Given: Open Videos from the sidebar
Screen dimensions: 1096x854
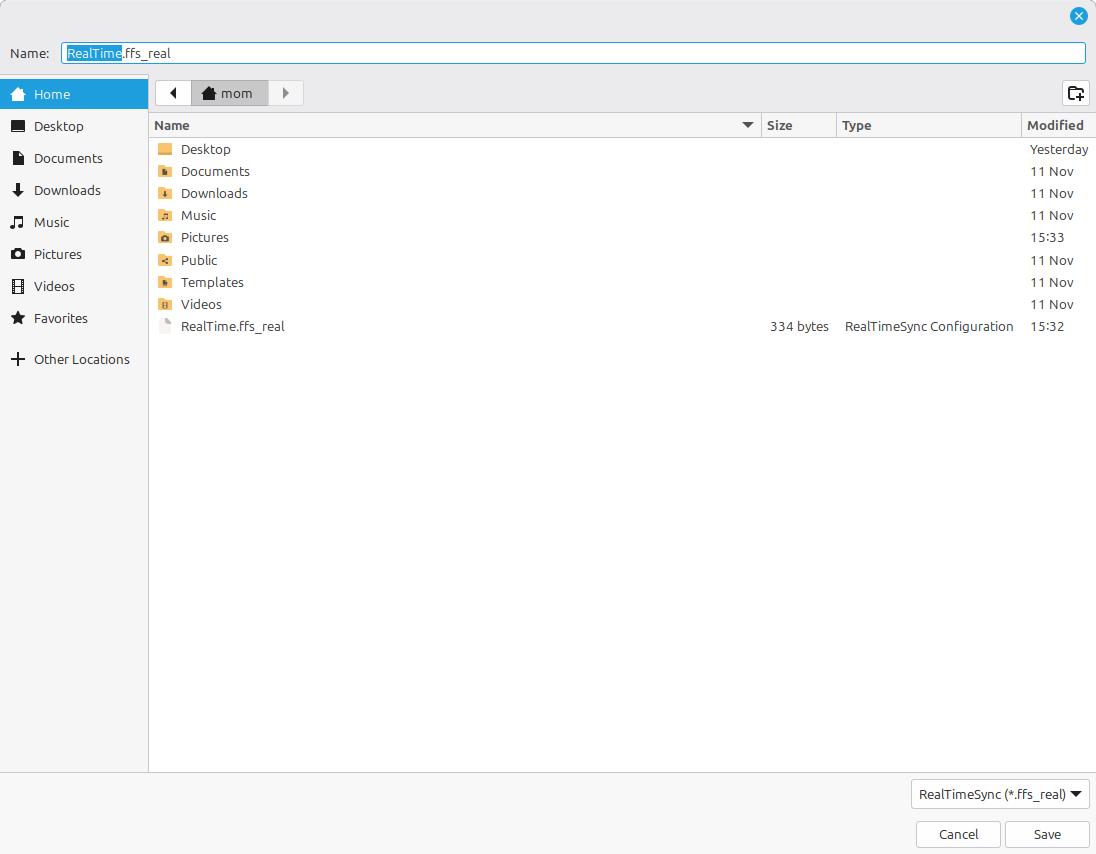Looking at the screenshot, I should [74, 287].
